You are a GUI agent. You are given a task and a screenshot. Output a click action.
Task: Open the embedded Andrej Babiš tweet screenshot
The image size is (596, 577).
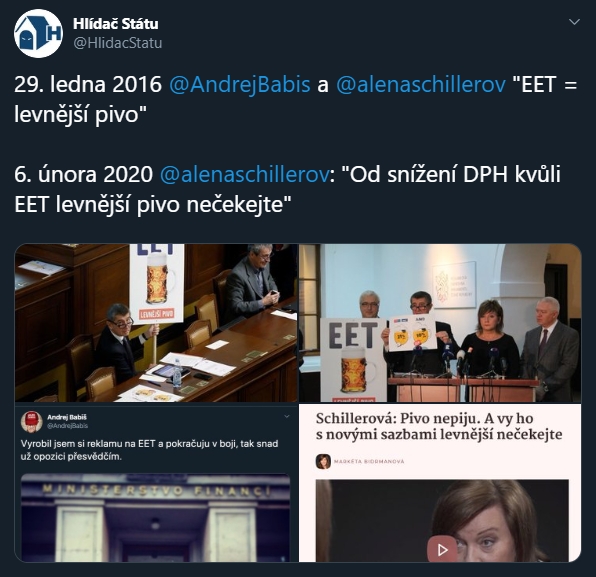pyautogui.click(x=156, y=483)
